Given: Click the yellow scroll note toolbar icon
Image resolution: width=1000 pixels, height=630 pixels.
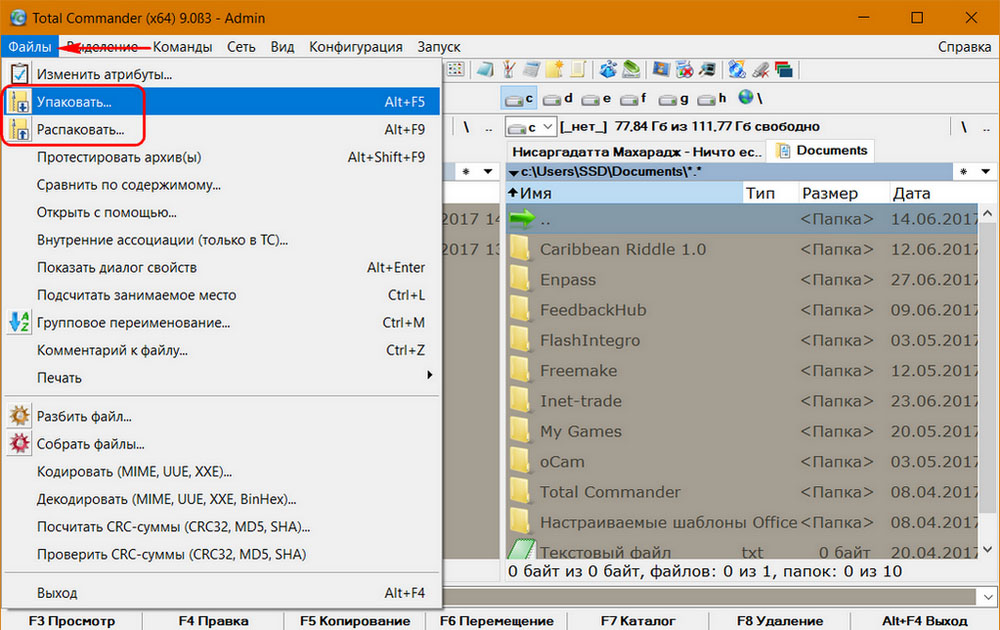Looking at the screenshot, I should point(578,69).
